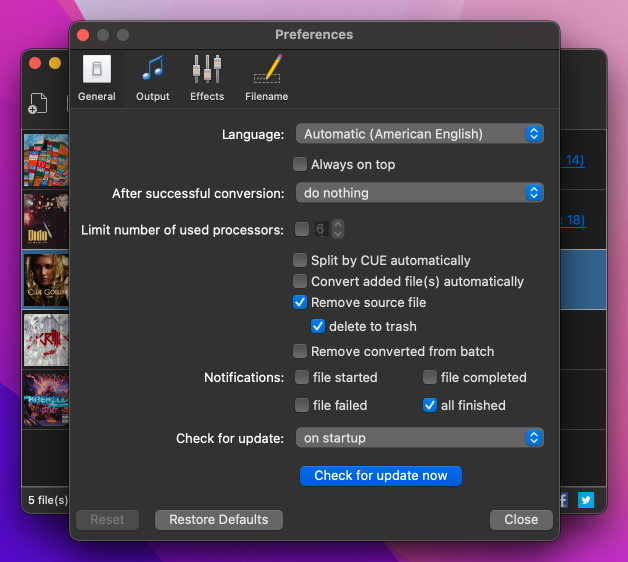Uncheck Remove source file
Image resolution: width=628 pixels, height=562 pixels.
300,302
